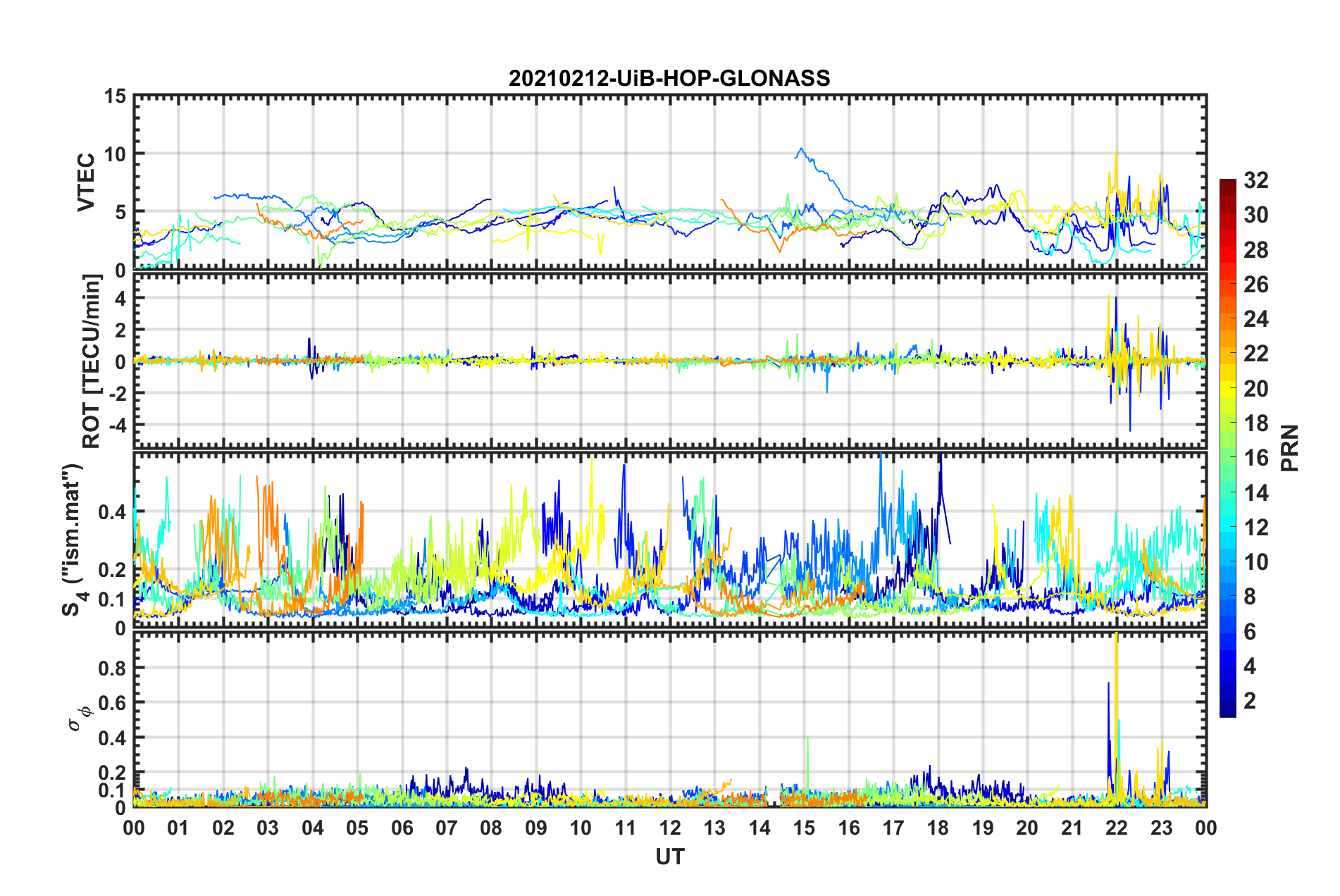
Task: Click colorbar tick label 30
Action: click(1255, 215)
